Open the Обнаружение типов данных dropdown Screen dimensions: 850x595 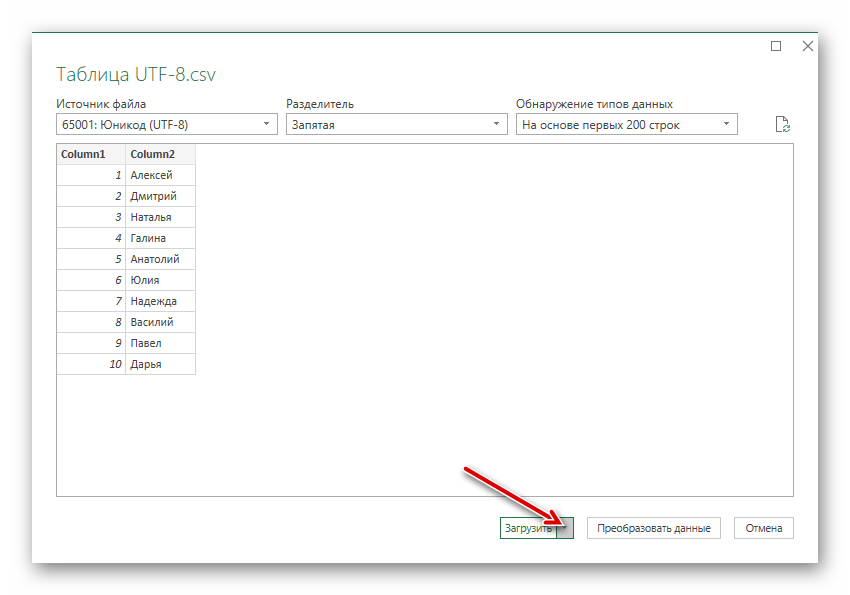coord(627,124)
